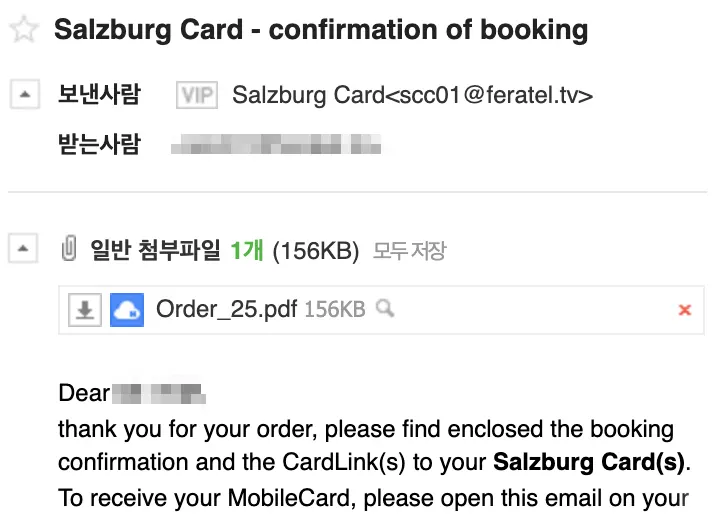Click the 일반 첨부파일 label
The height and width of the screenshot is (516, 723).
tap(155, 250)
